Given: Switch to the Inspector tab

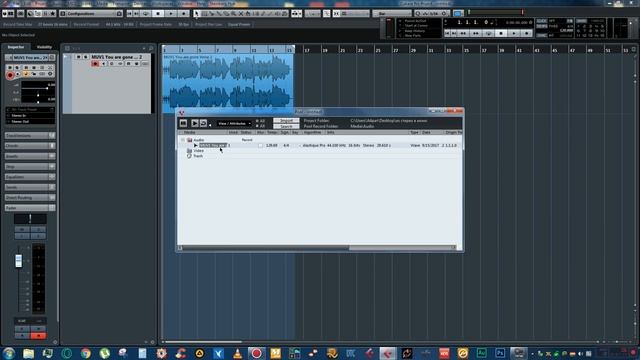Looking at the screenshot, I should point(16,47).
